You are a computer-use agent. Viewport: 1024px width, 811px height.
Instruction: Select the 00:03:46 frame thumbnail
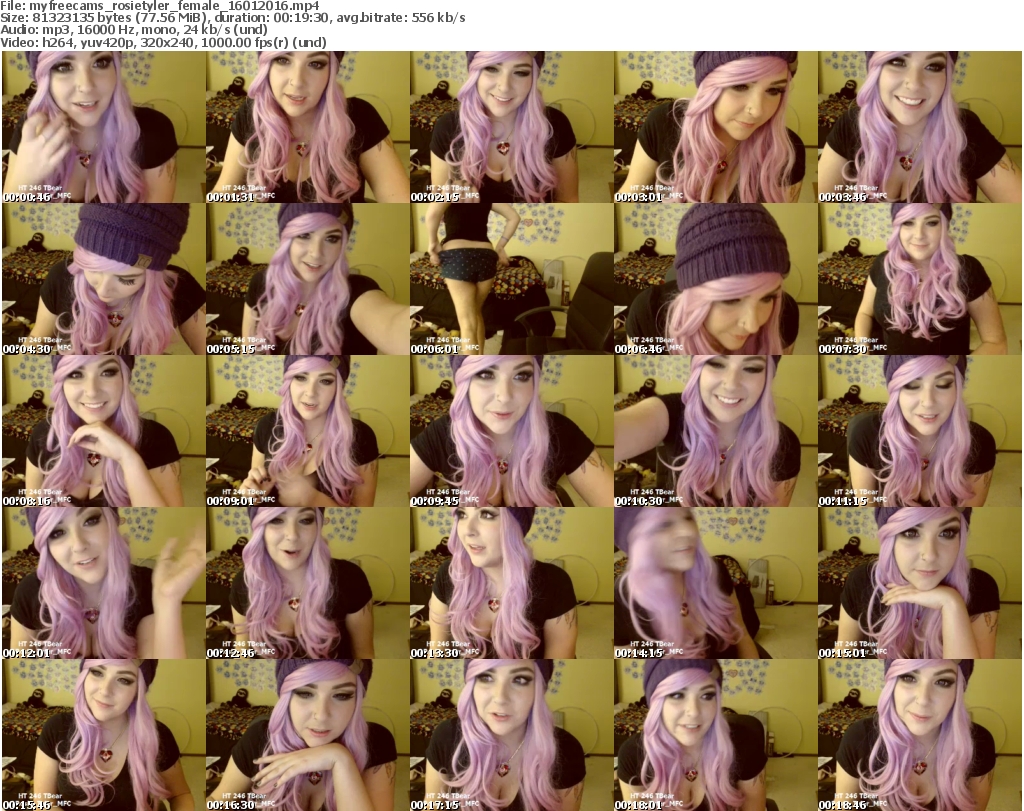coord(920,127)
